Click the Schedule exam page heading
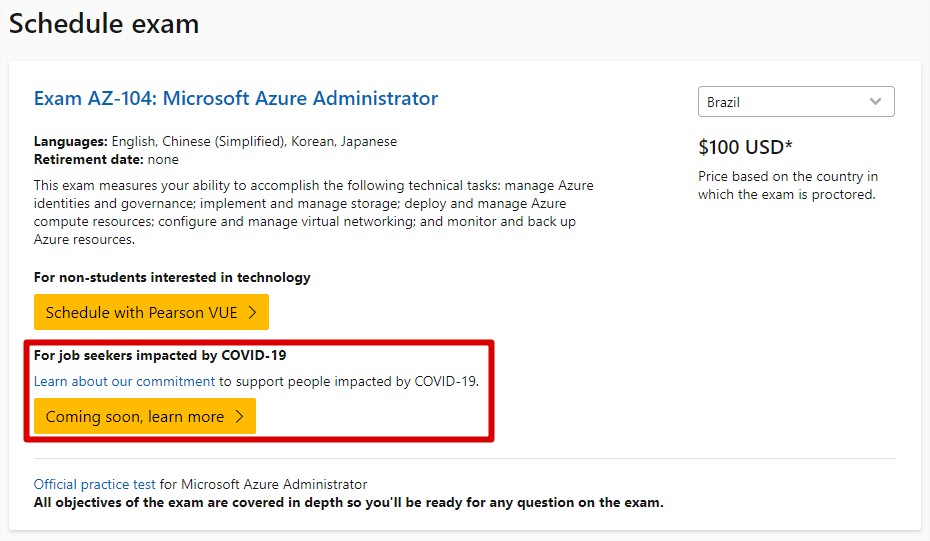The width and height of the screenshot is (930, 541). point(104,24)
